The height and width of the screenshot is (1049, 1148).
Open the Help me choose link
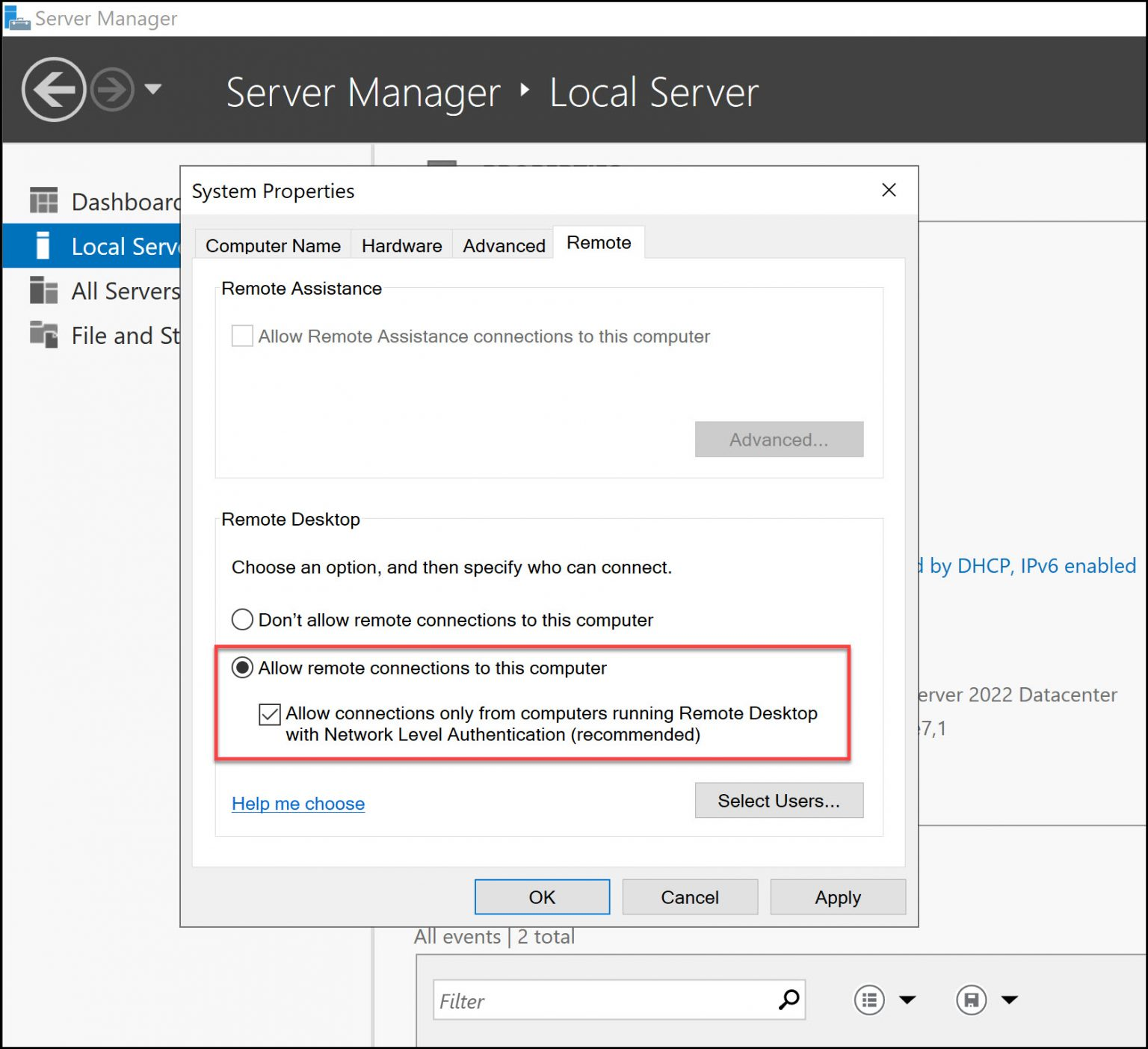298,804
